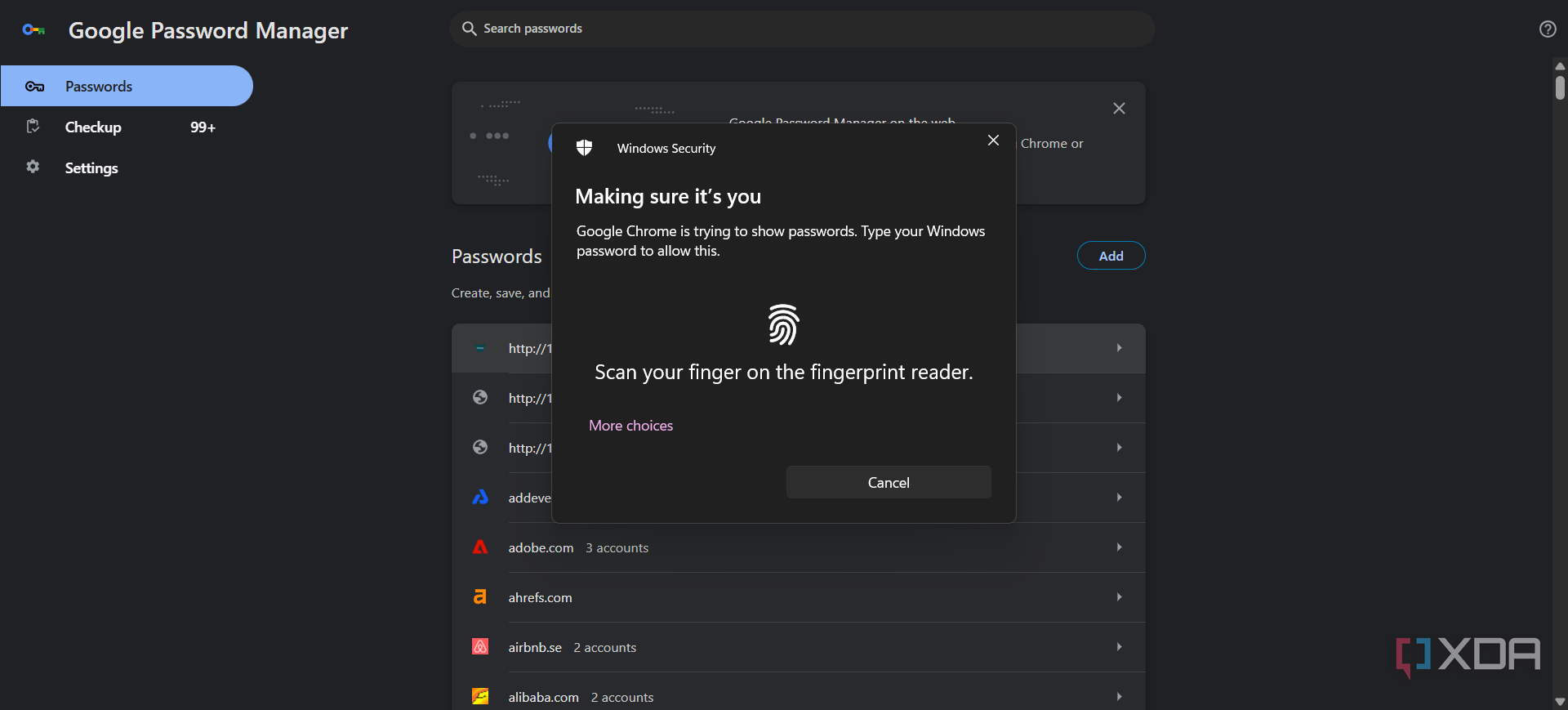The width and height of the screenshot is (1568, 710).
Task: Open the adobe.com password entry
Action: point(799,547)
